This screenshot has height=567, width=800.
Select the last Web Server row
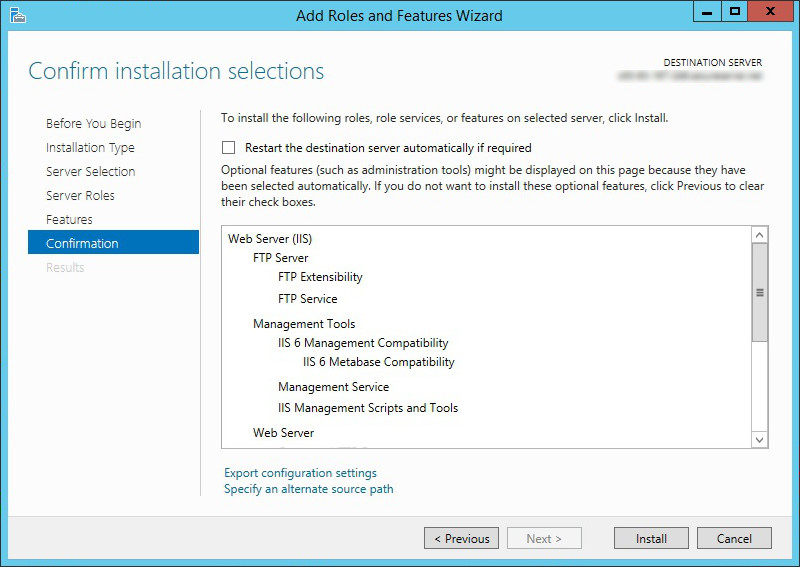tap(283, 433)
